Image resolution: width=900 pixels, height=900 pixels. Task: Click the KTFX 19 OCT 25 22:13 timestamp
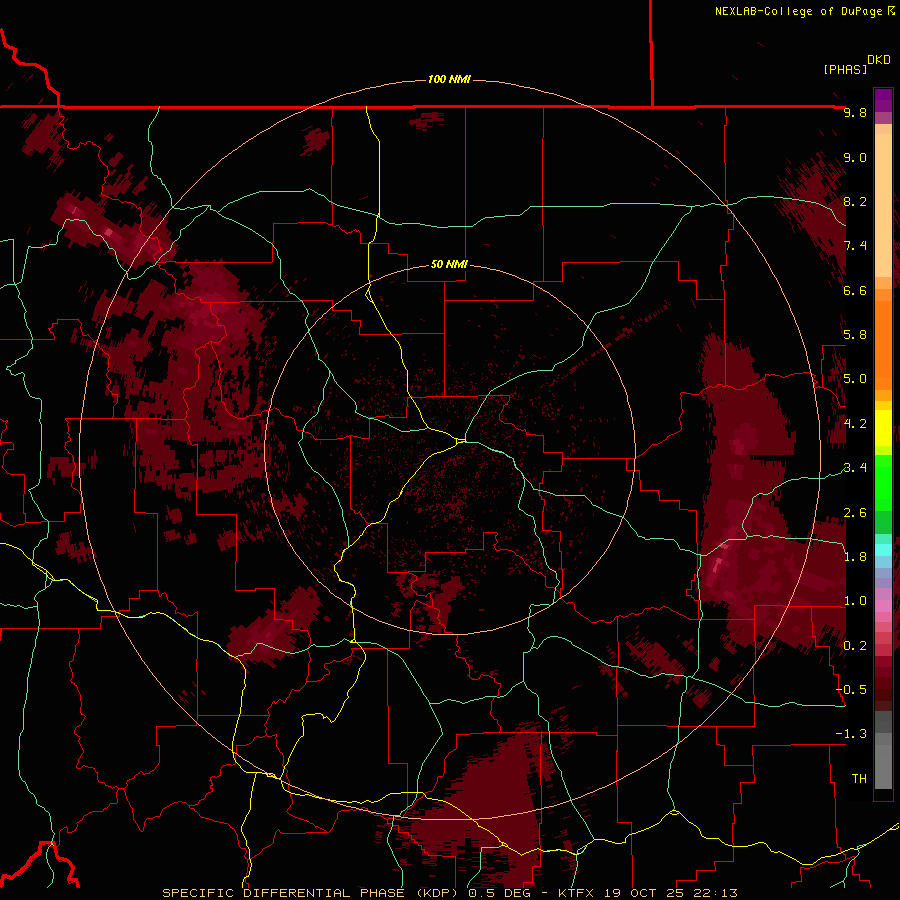tap(648, 893)
